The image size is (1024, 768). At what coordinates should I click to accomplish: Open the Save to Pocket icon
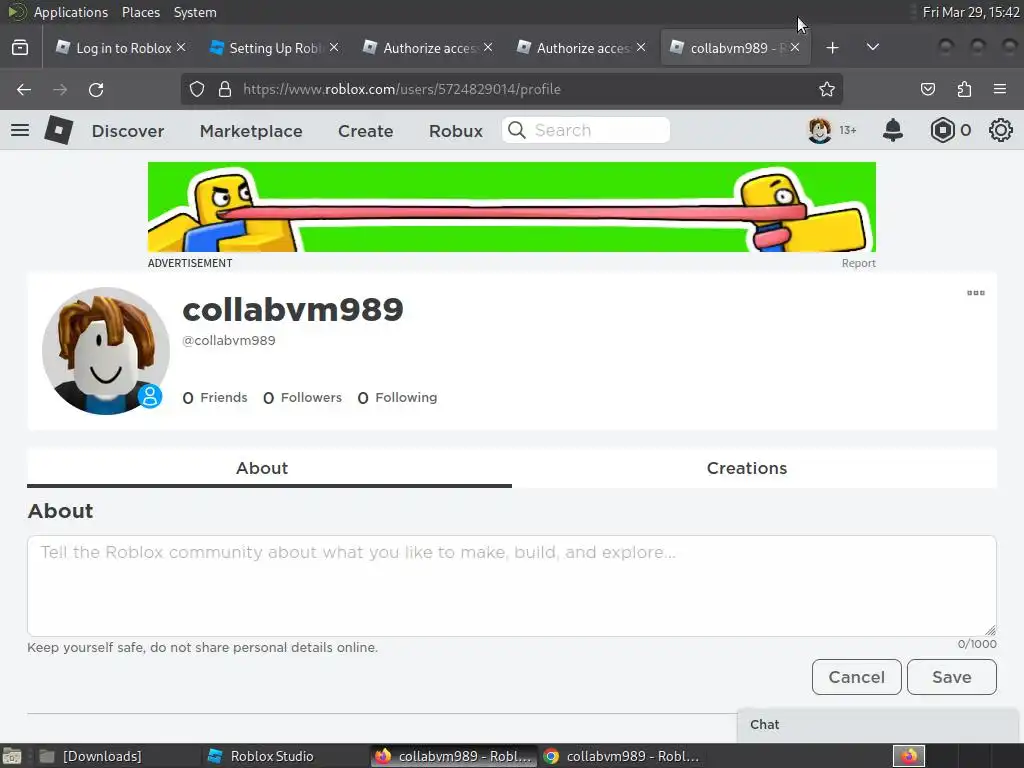click(x=927, y=89)
